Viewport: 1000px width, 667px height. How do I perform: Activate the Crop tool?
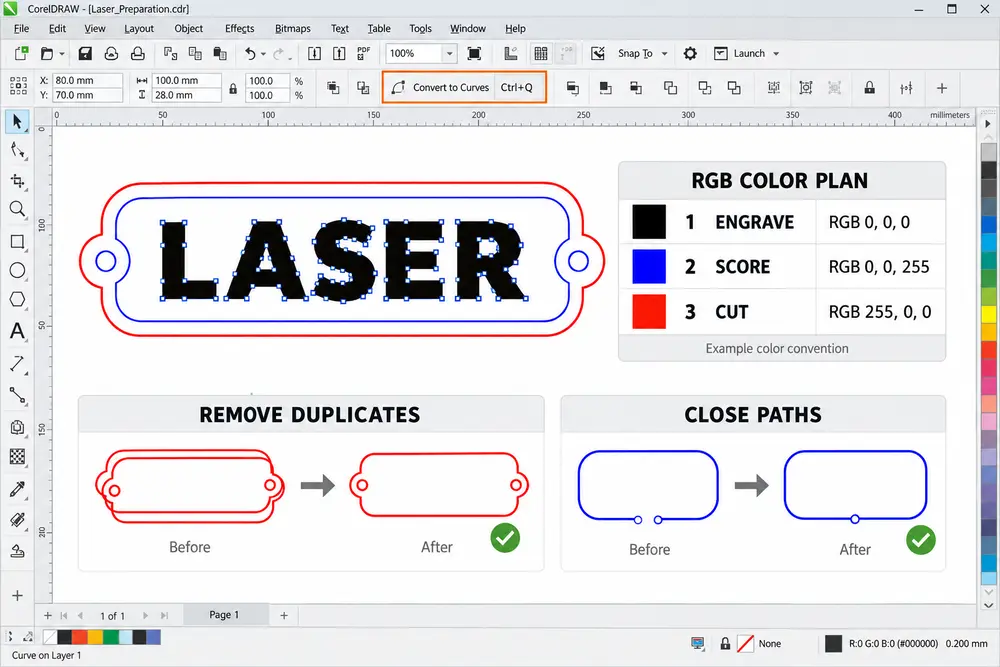coord(17,181)
